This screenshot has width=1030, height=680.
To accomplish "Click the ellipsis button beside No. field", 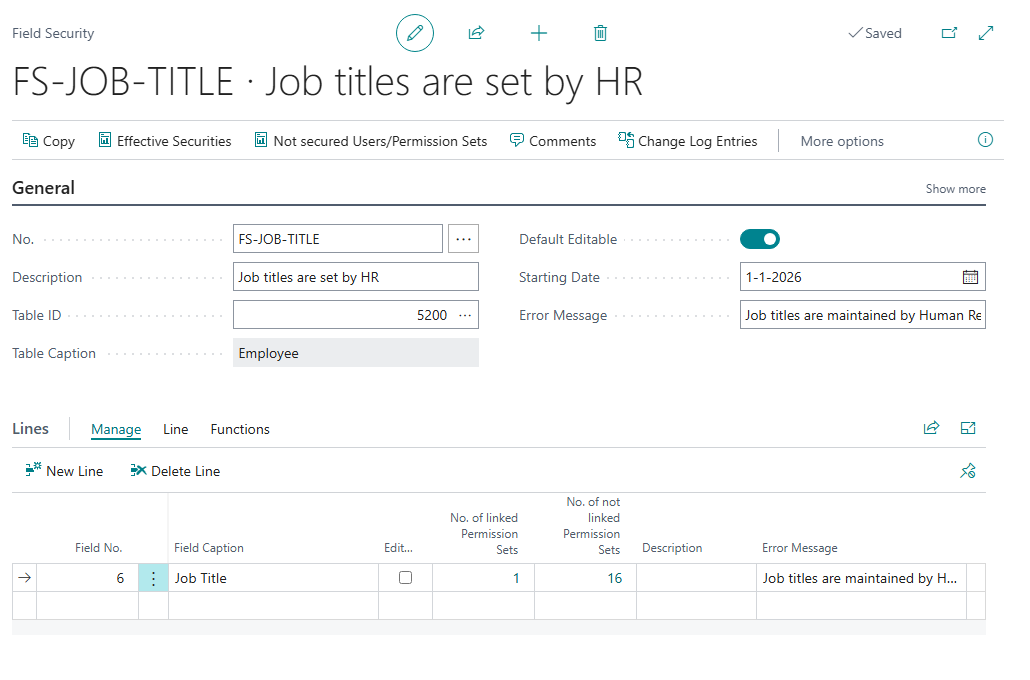I will (463, 239).
